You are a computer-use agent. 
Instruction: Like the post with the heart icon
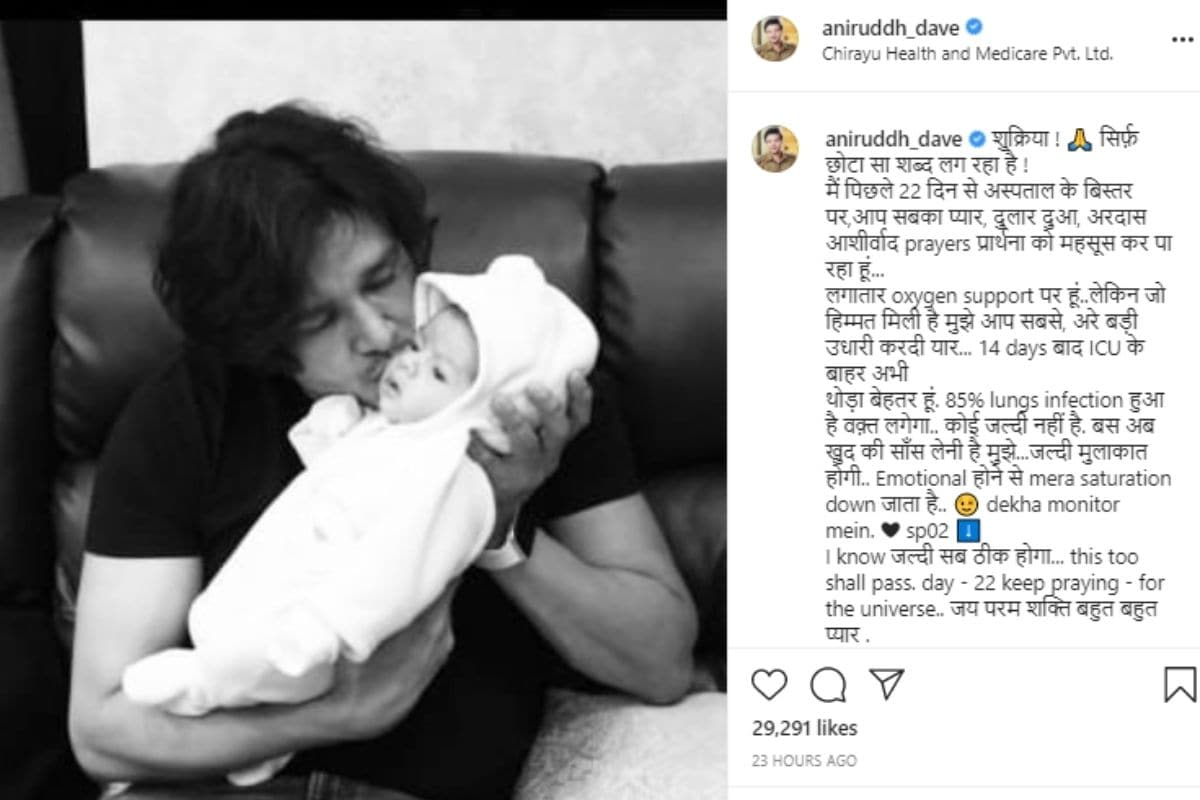769,684
